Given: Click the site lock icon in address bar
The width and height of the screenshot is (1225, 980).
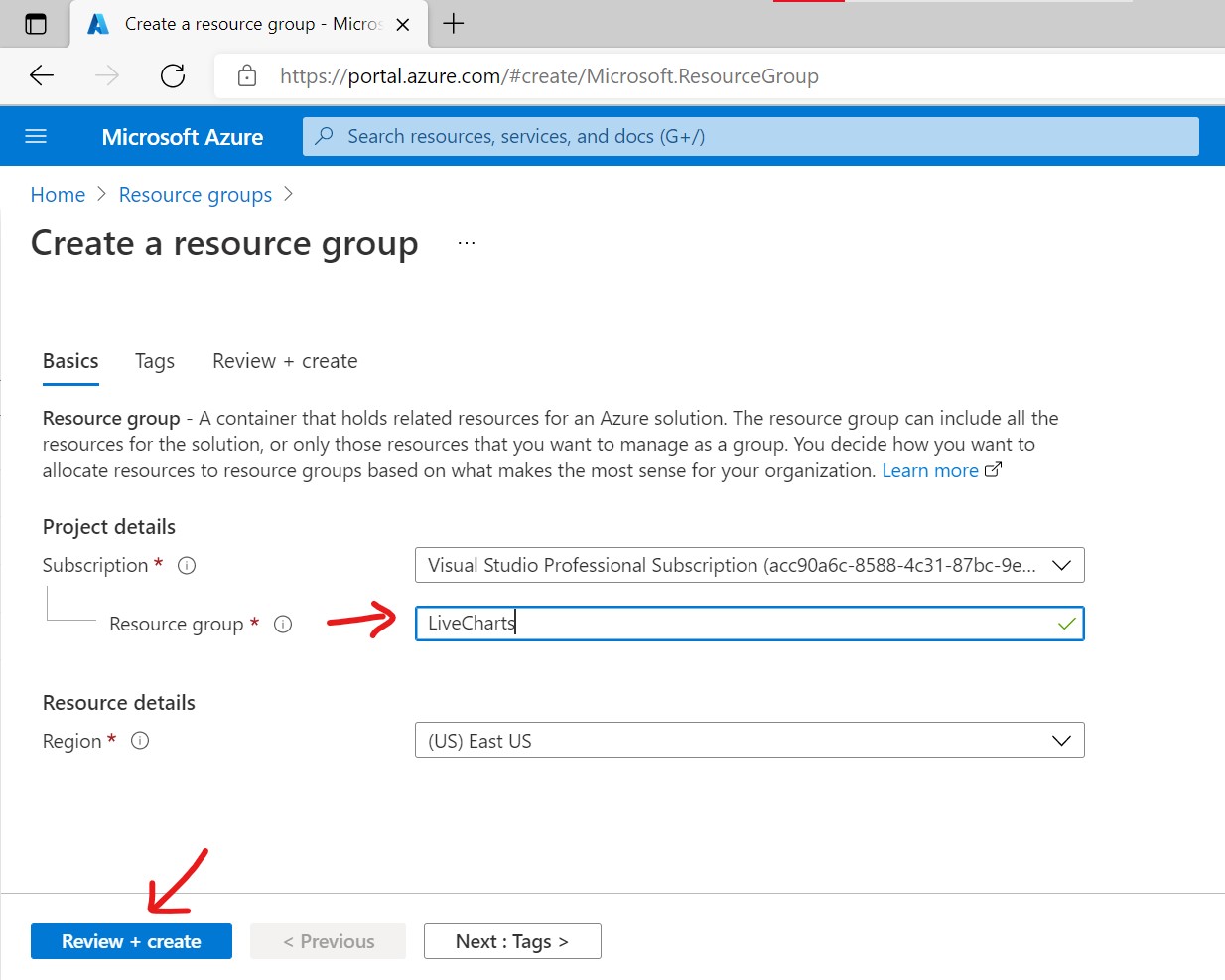Looking at the screenshot, I should 247,75.
